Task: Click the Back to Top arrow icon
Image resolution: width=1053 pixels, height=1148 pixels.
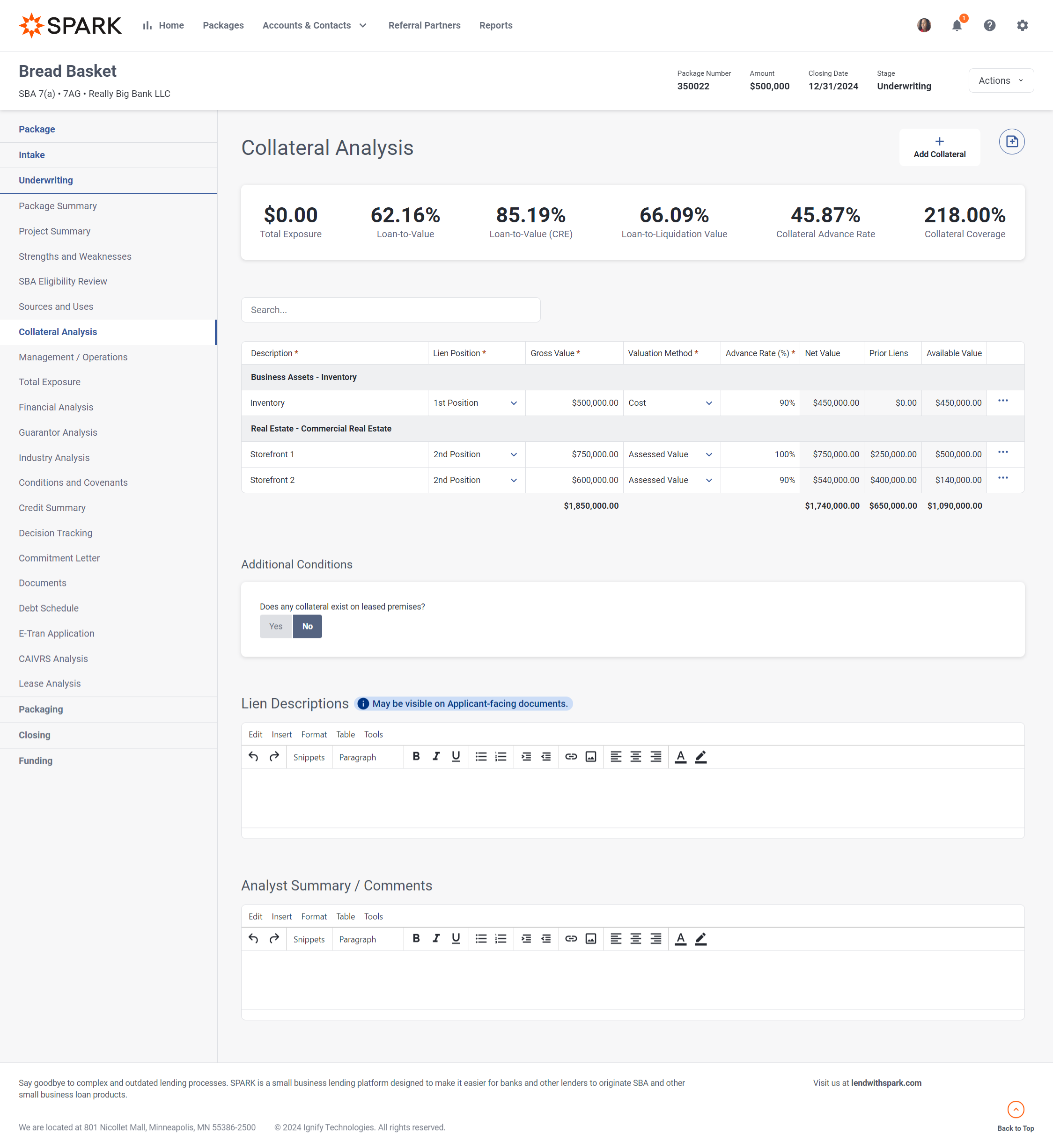Action: pyautogui.click(x=1016, y=1109)
